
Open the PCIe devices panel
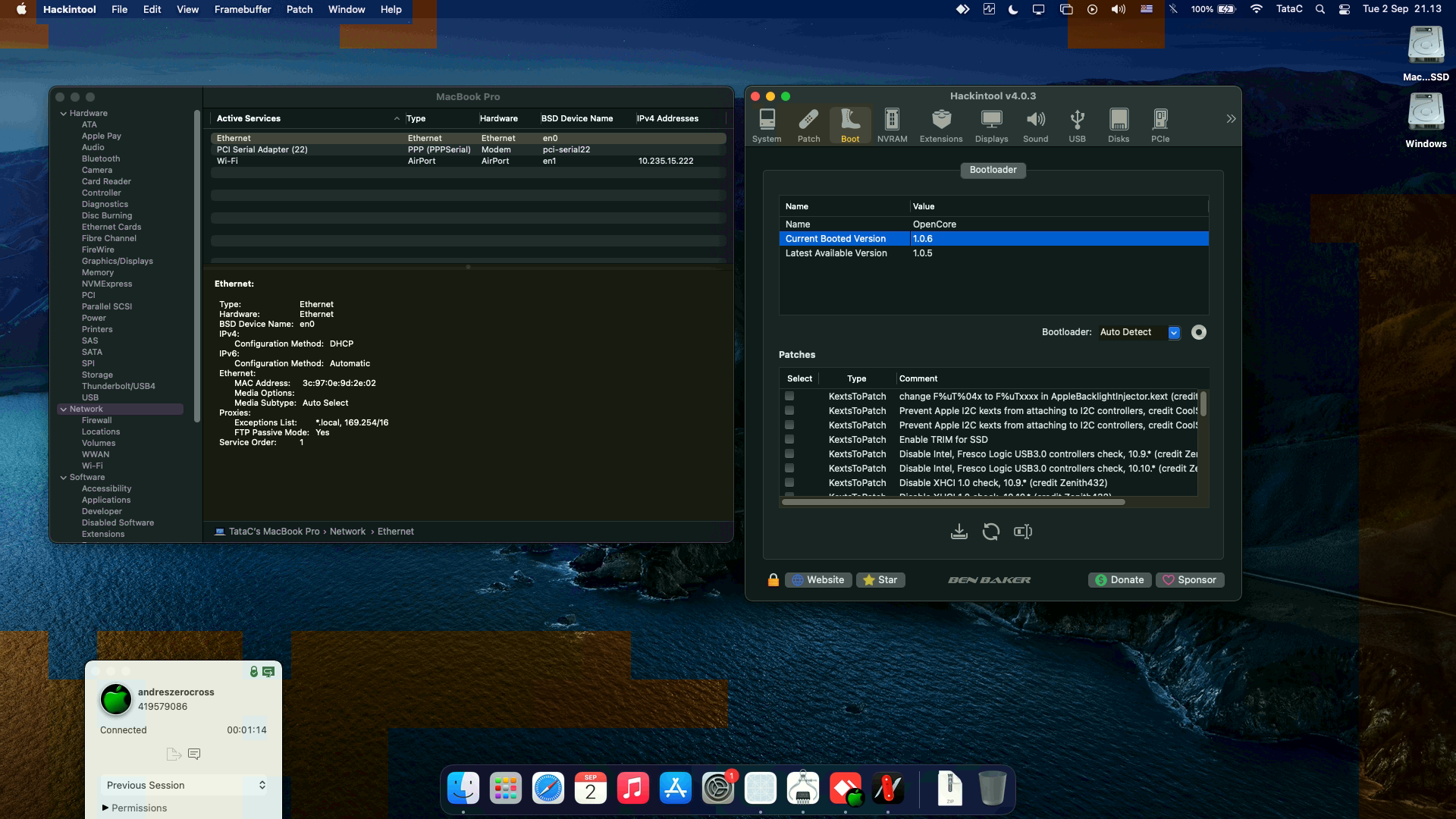[1159, 124]
